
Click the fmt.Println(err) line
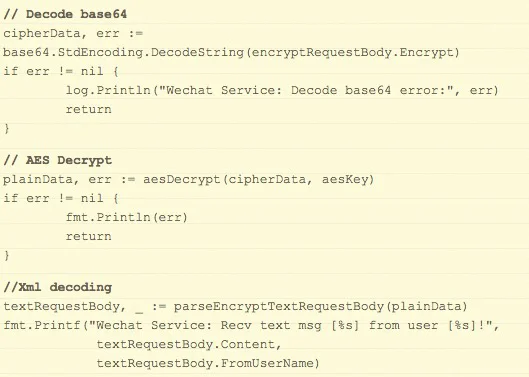click(127, 217)
